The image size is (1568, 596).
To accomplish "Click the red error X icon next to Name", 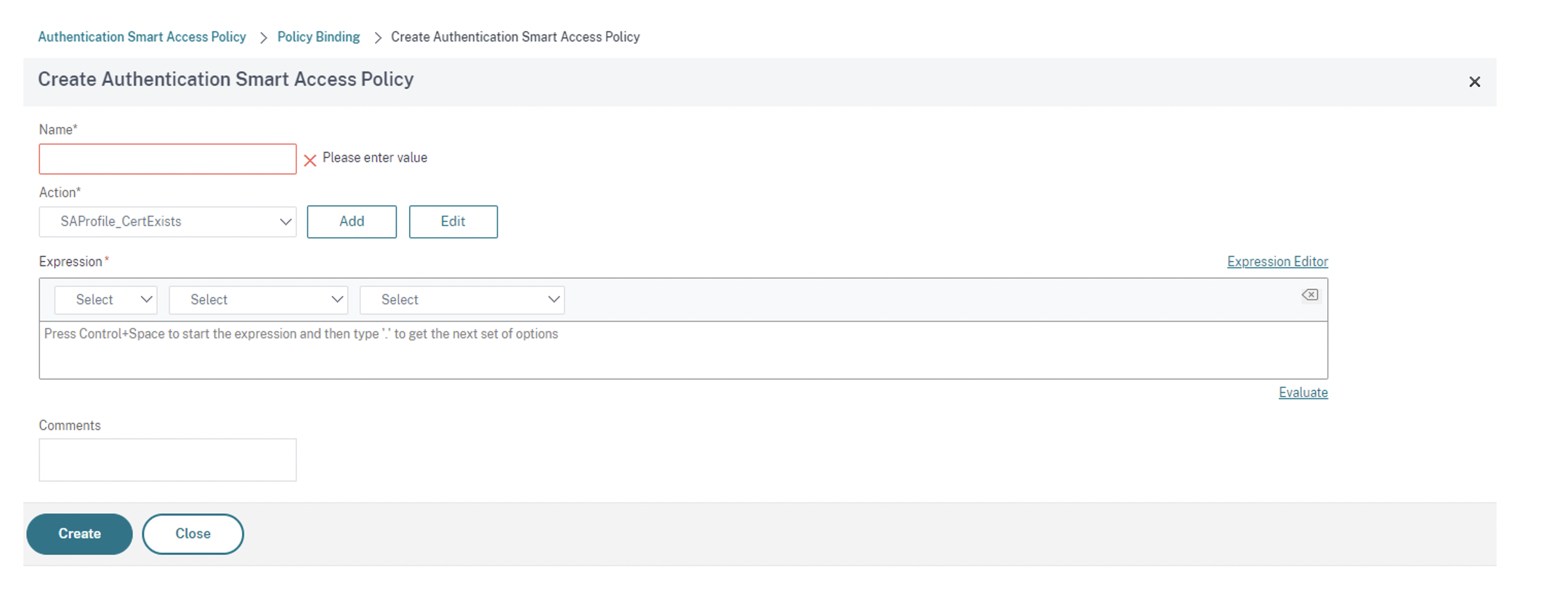I will [x=310, y=161].
